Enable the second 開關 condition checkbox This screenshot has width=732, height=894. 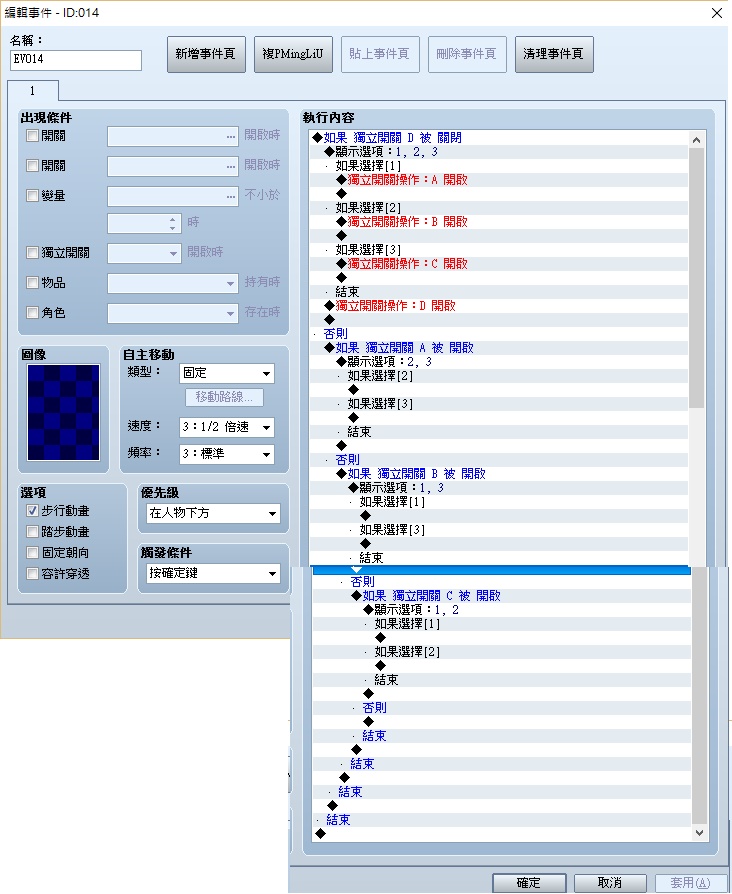(x=32, y=165)
